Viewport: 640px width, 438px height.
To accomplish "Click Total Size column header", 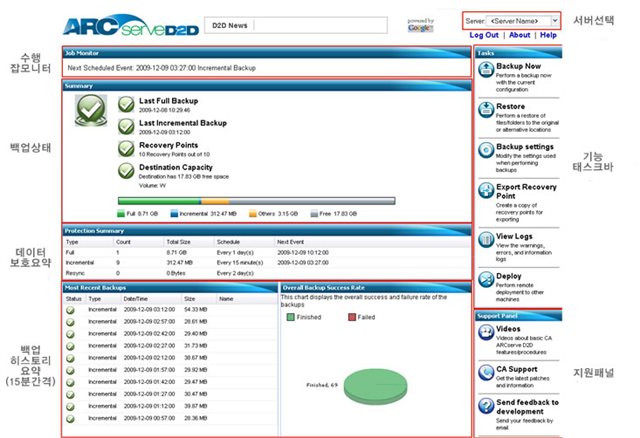I will click(x=178, y=242).
